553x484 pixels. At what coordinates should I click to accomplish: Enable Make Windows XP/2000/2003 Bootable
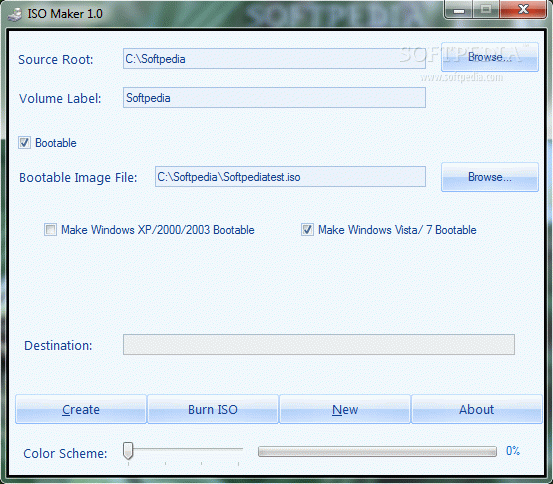[50, 230]
